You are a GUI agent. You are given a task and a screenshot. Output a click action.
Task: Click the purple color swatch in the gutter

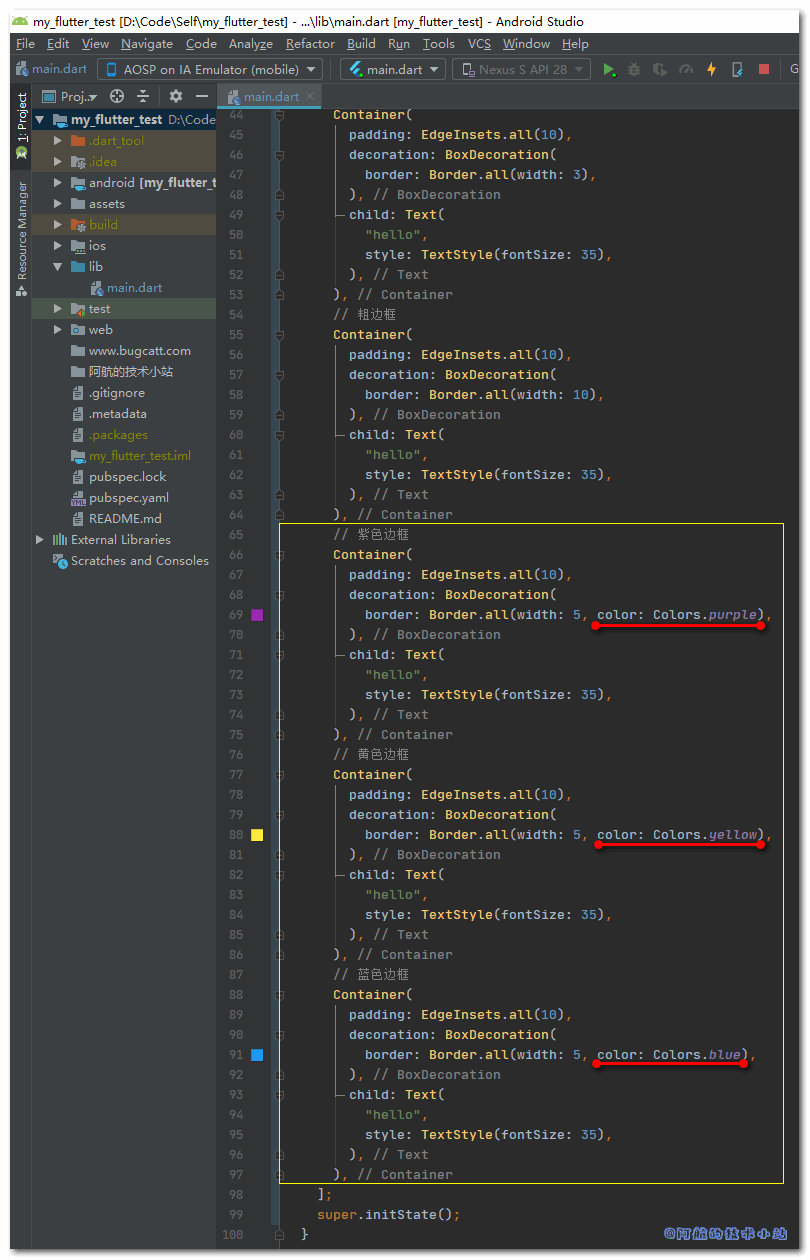pos(257,615)
